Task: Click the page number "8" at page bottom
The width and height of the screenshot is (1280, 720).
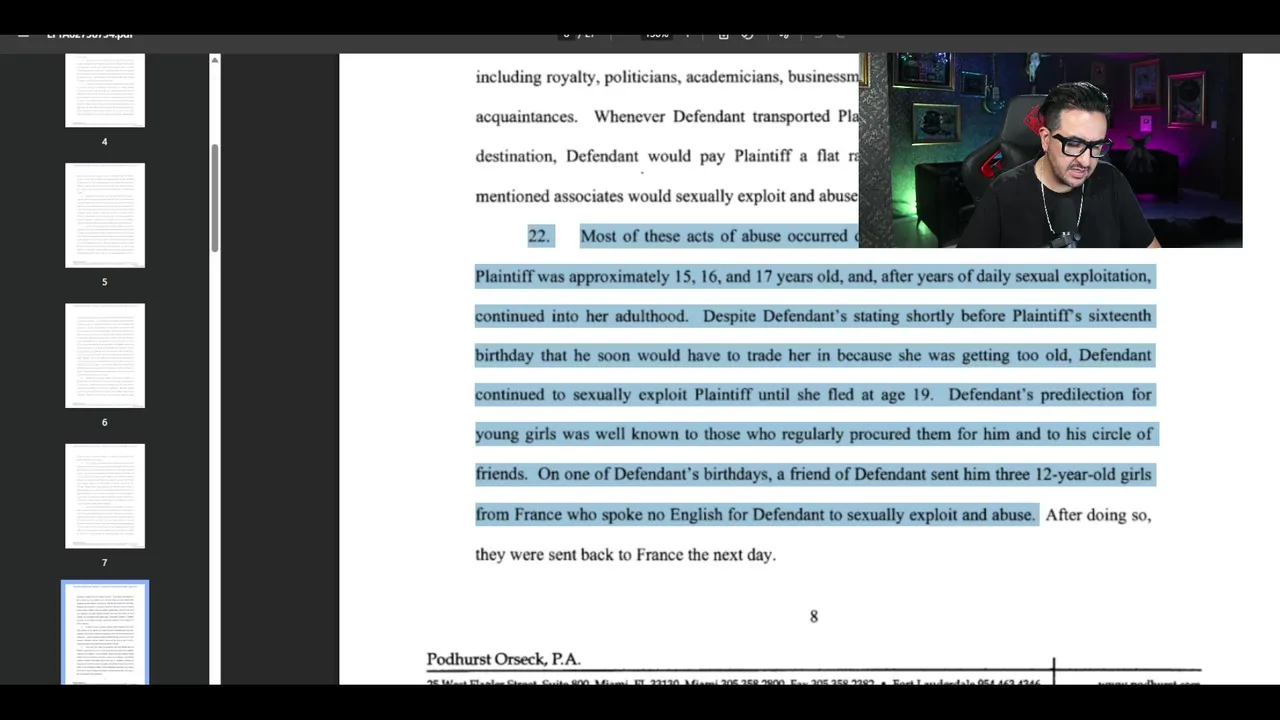Action: click(814, 617)
